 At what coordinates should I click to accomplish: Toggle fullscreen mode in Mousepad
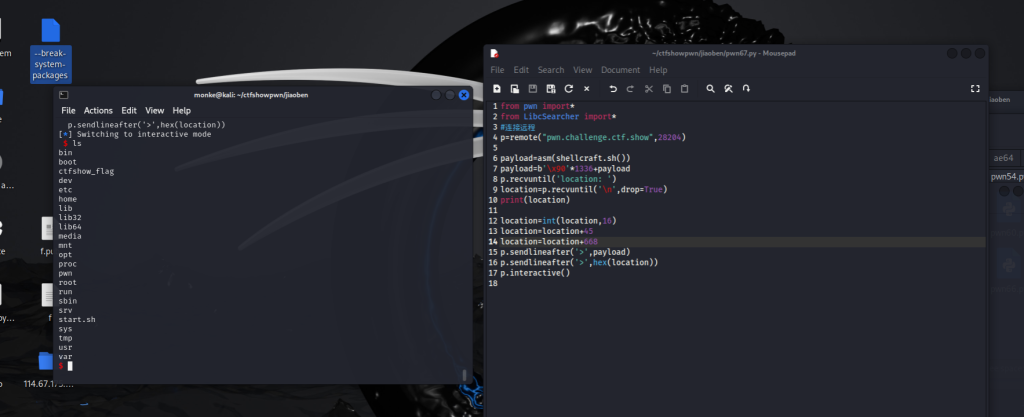pyautogui.click(x=975, y=89)
